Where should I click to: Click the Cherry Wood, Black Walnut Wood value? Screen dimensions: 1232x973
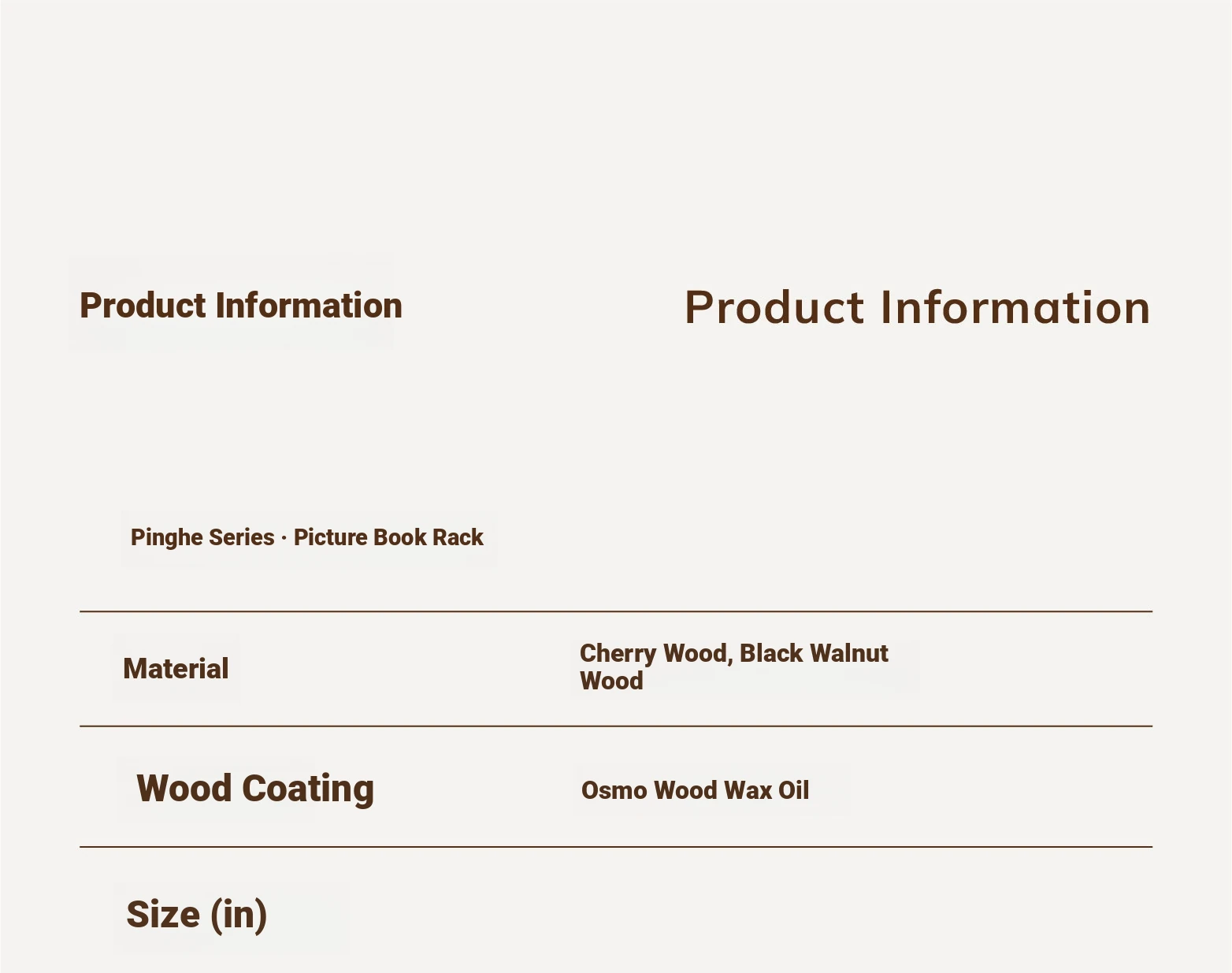click(x=734, y=667)
